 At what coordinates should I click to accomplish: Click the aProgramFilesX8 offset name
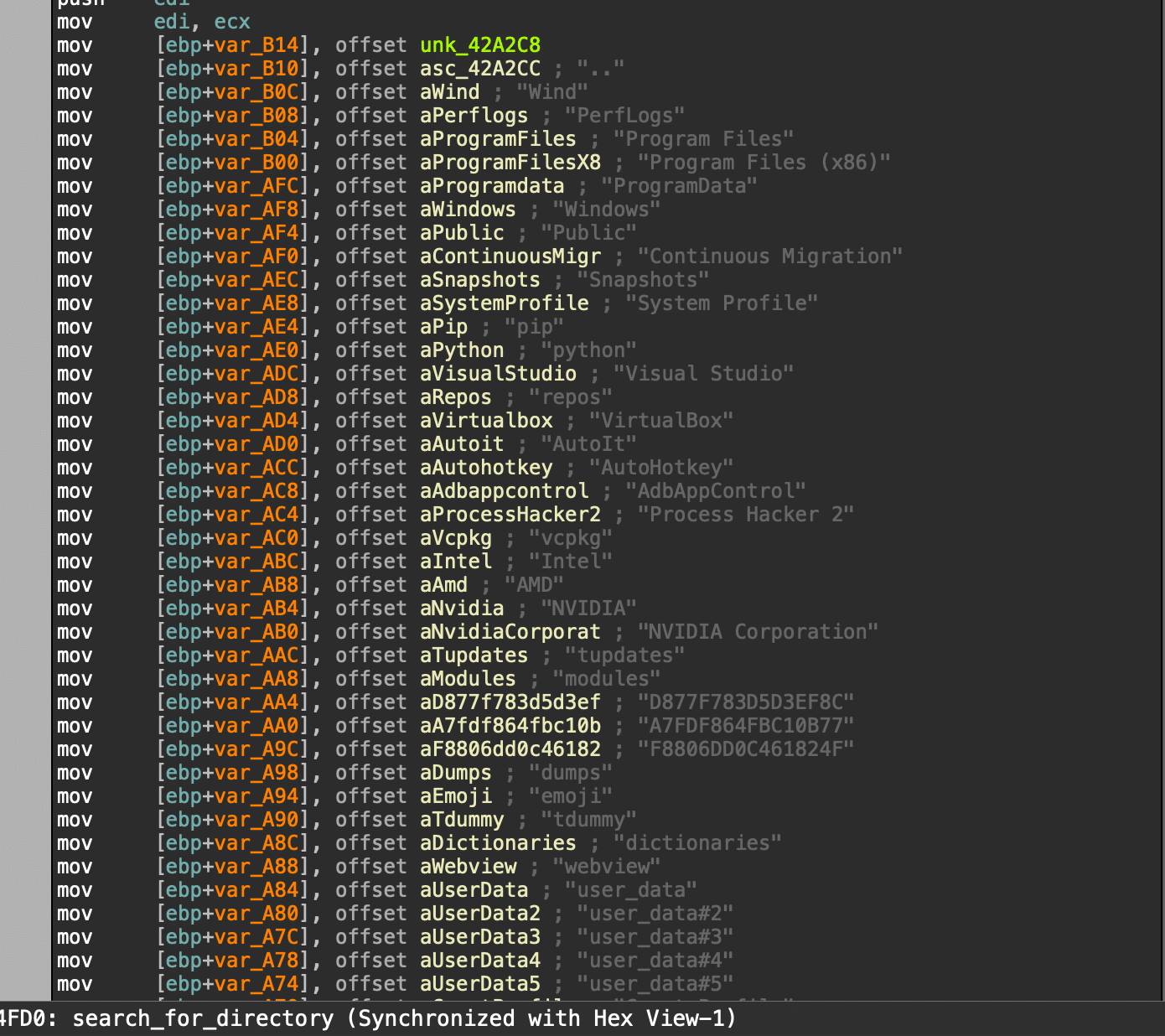[510, 163]
